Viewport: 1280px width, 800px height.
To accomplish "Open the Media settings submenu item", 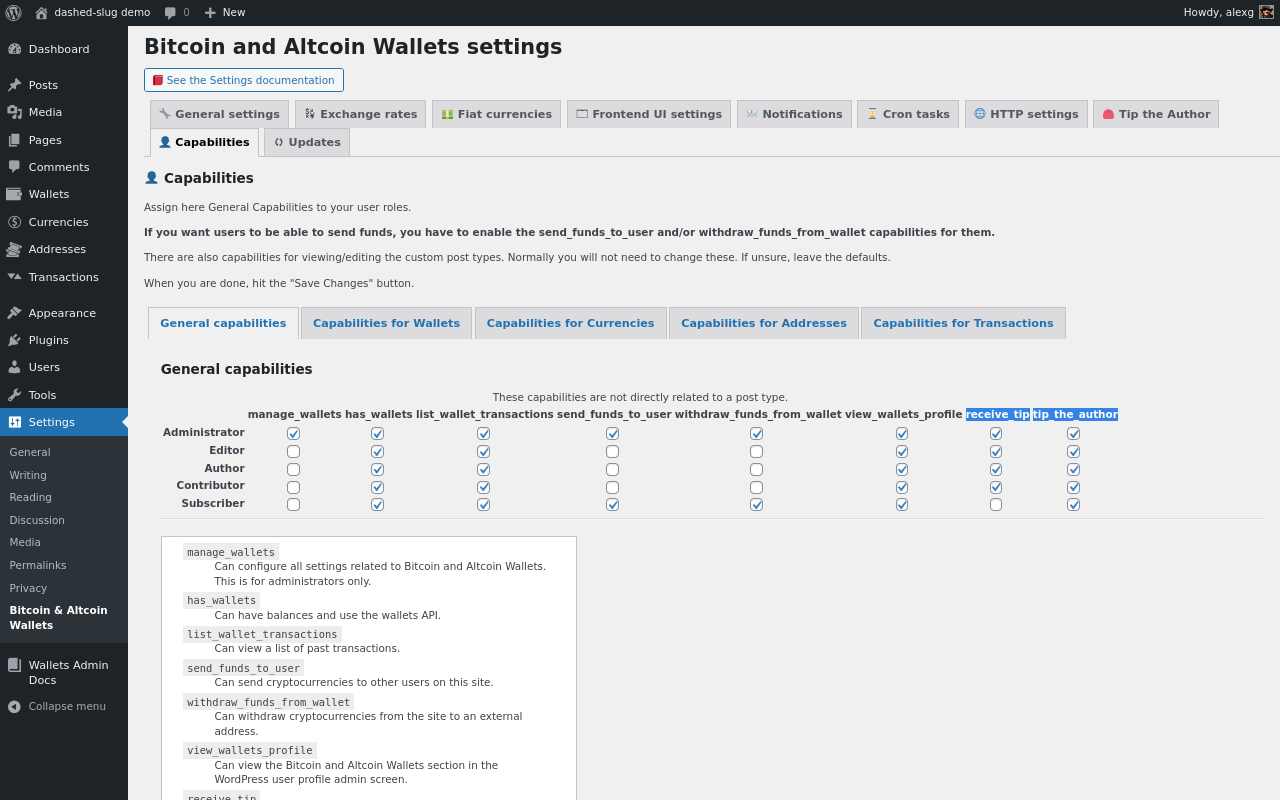I will [x=25, y=542].
